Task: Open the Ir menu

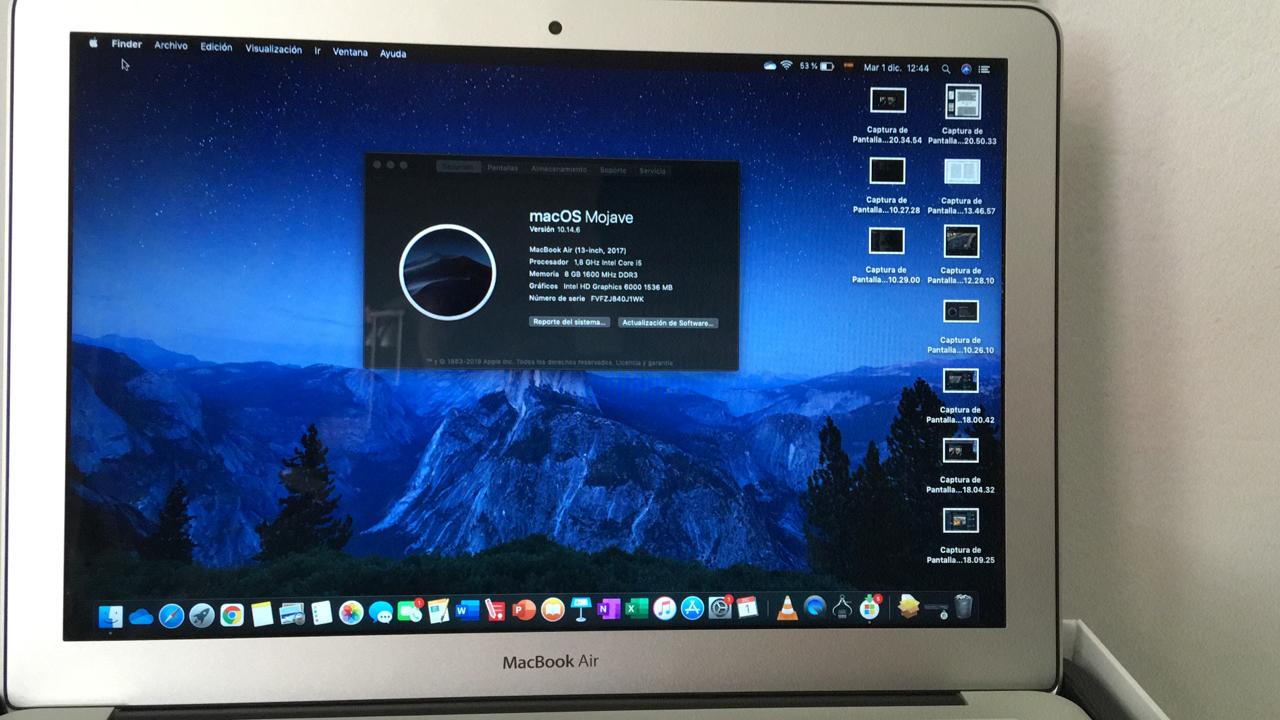Action: [317, 50]
